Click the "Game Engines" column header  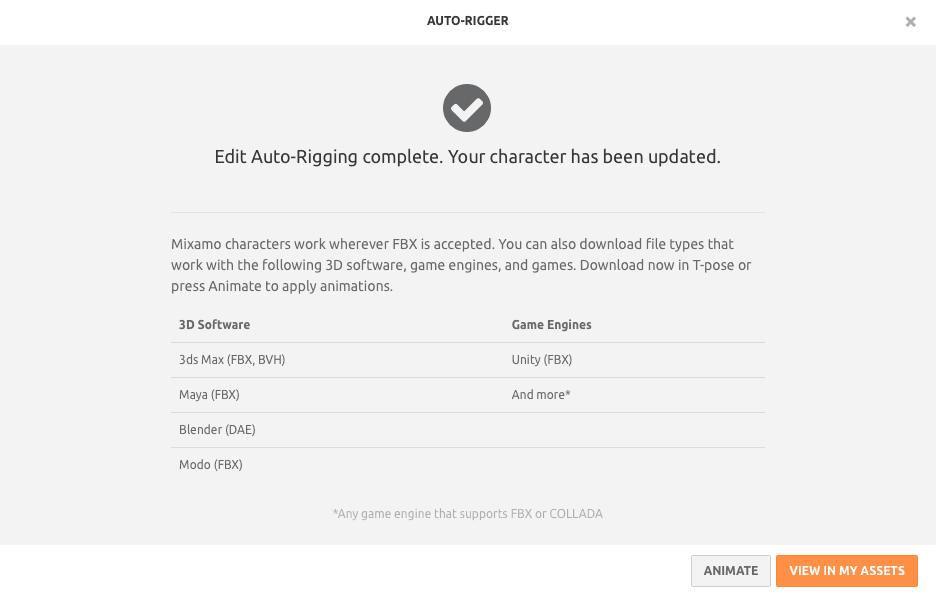552,325
